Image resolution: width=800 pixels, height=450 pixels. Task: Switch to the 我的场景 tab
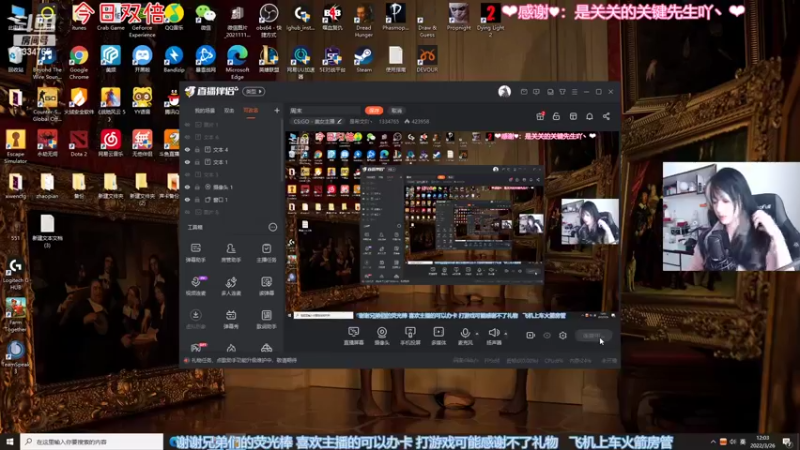point(205,110)
